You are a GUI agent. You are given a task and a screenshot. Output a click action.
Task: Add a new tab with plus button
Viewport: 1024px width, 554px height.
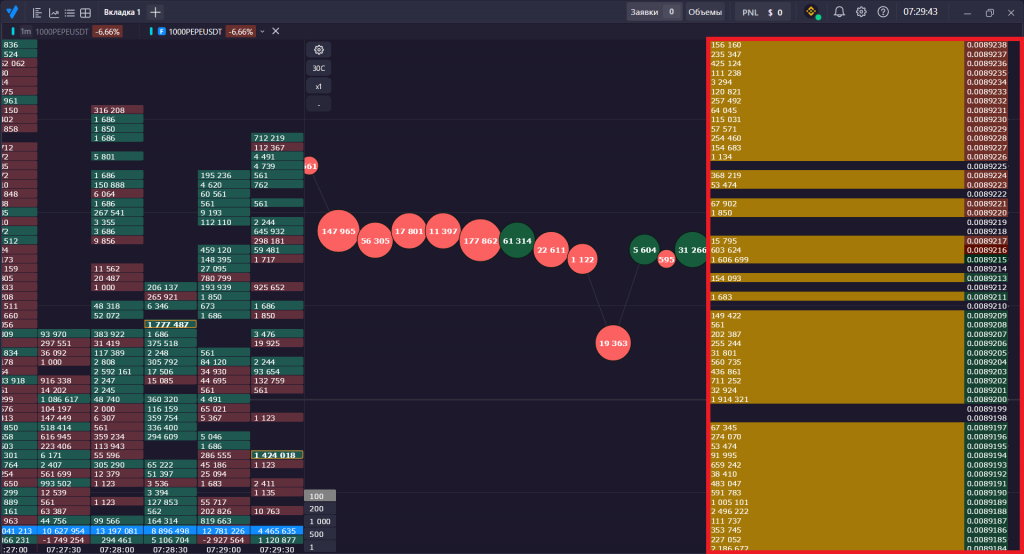155,12
